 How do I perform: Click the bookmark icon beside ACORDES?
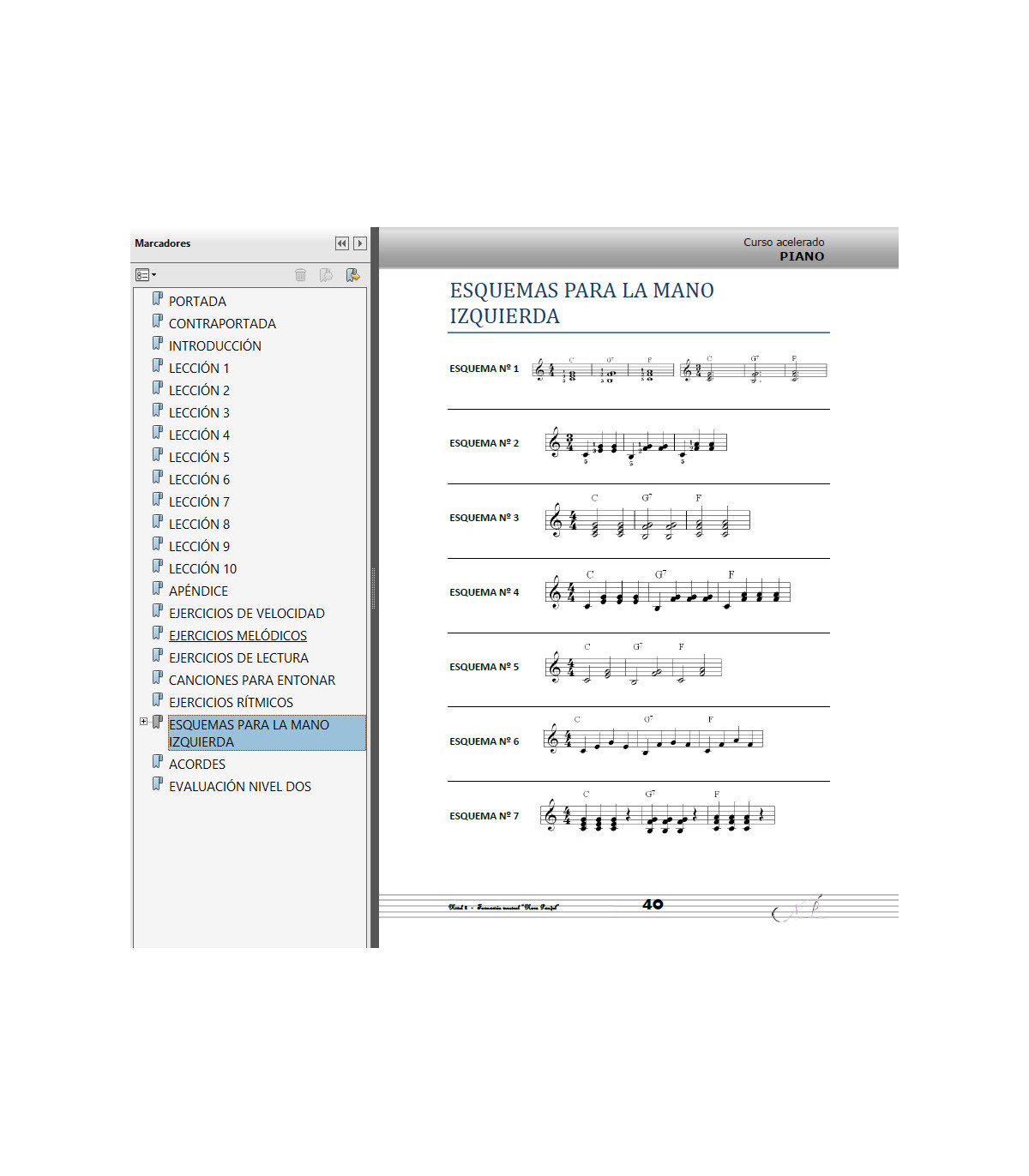(x=158, y=762)
